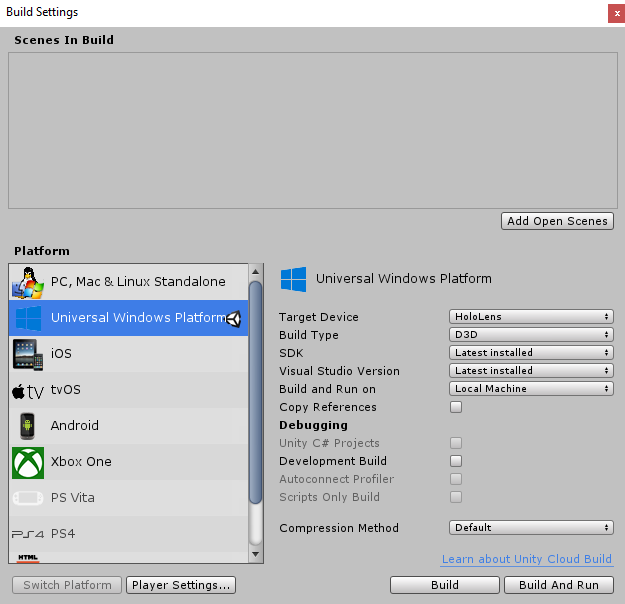
Task: Open the Build and Run on dropdown
Action: click(x=531, y=388)
